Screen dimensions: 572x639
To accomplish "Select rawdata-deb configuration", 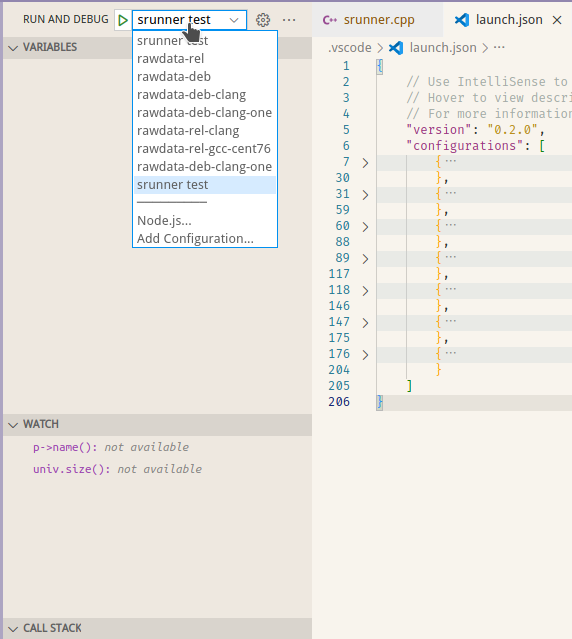I will click(205, 77).
